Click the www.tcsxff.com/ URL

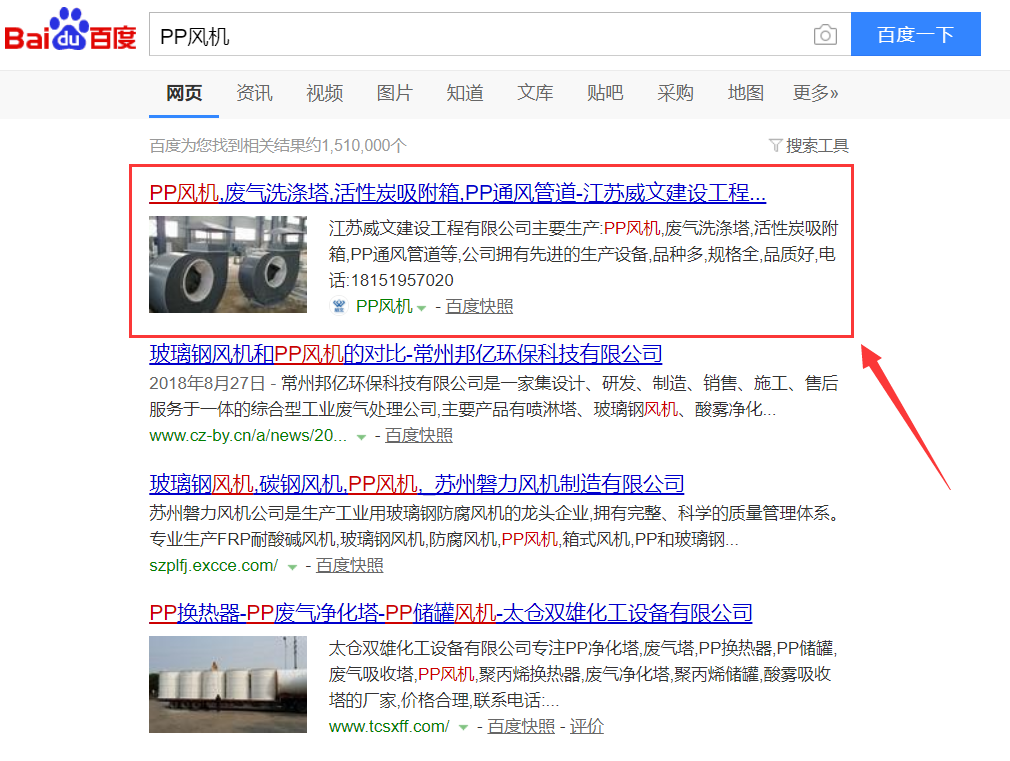pos(389,726)
